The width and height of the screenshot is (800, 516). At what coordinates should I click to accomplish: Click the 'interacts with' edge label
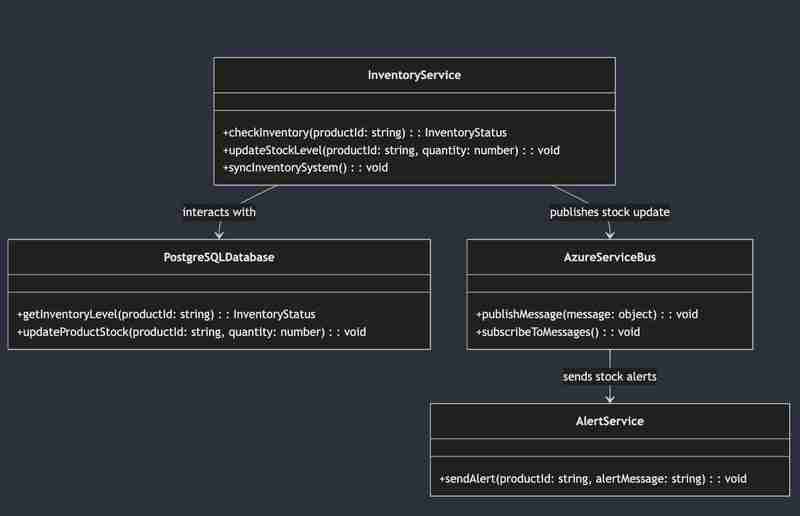coord(219,212)
